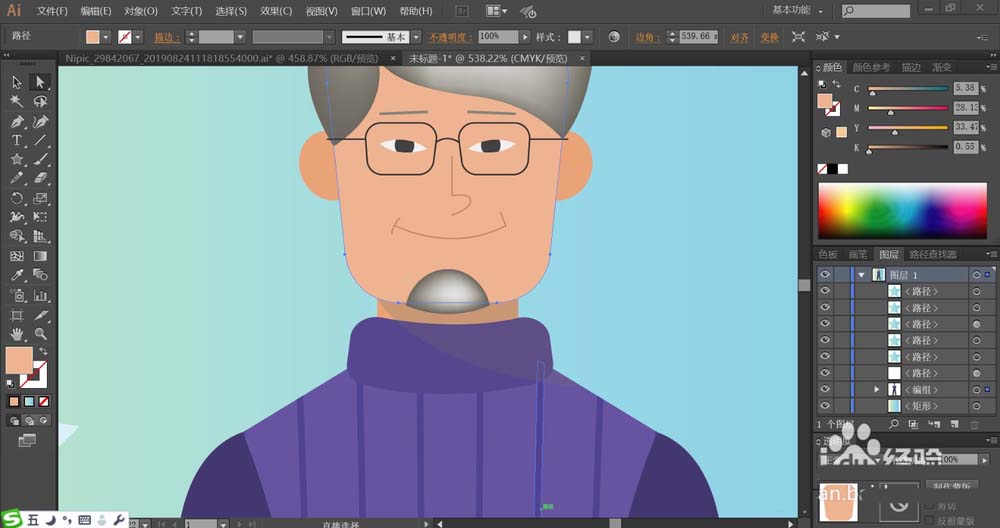Open the 基本 brush definition dropdown
This screenshot has height=528, width=1000.
point(416,37)
